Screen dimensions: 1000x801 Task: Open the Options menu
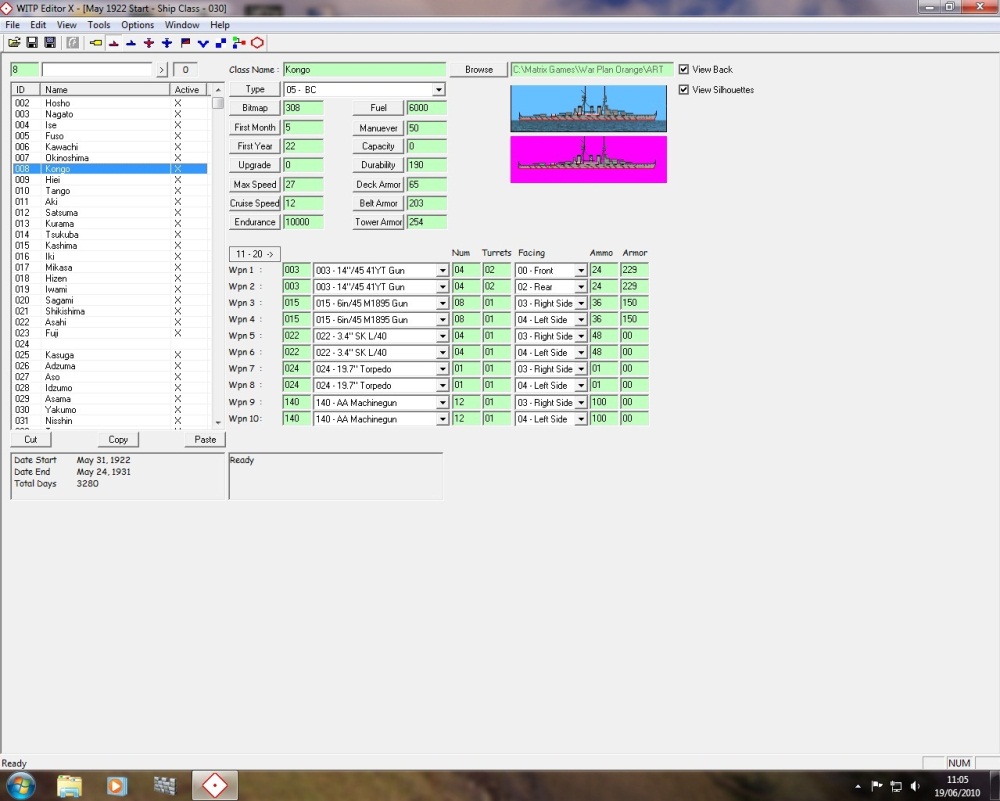pos(138,25)
